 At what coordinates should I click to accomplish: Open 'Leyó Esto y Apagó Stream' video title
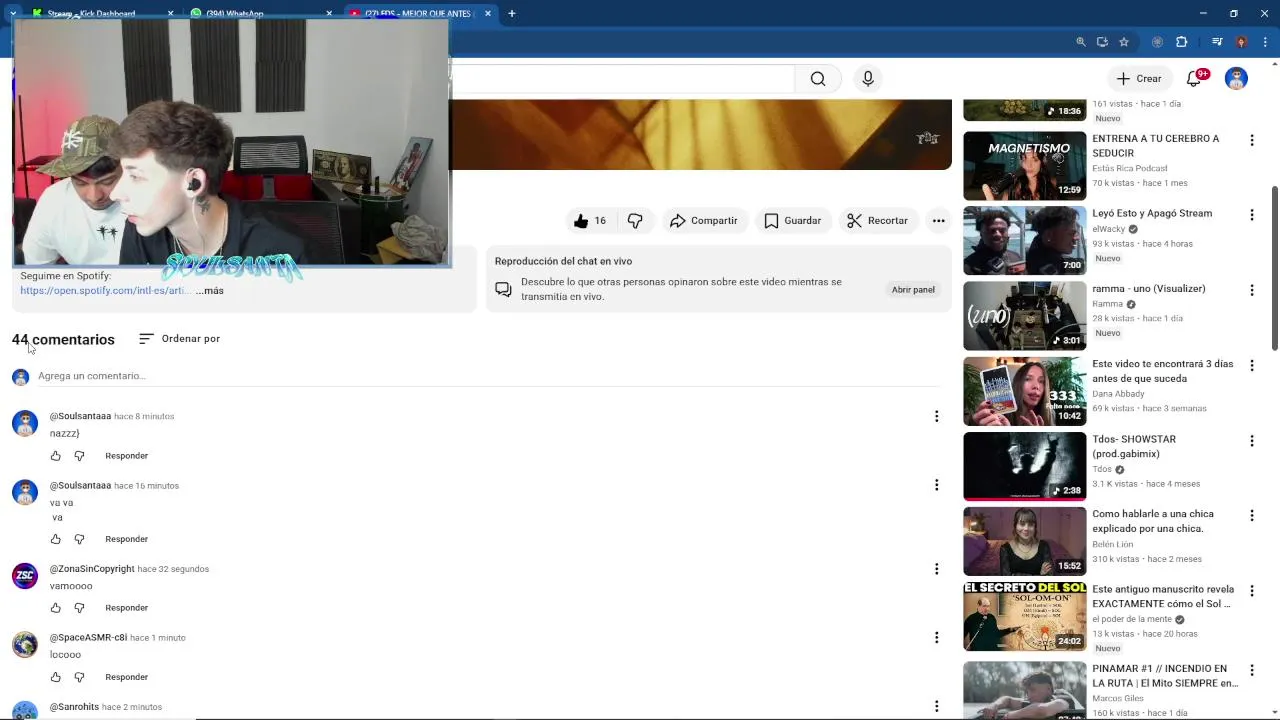(x=1152, y=213)
